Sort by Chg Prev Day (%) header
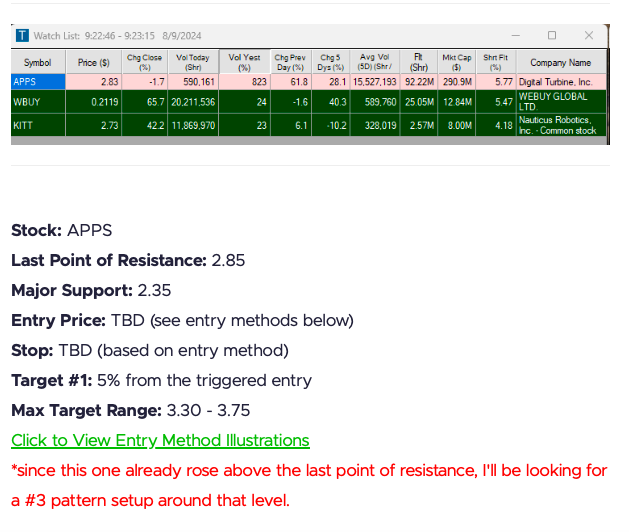The image size is (629, 532). point(290,63)
